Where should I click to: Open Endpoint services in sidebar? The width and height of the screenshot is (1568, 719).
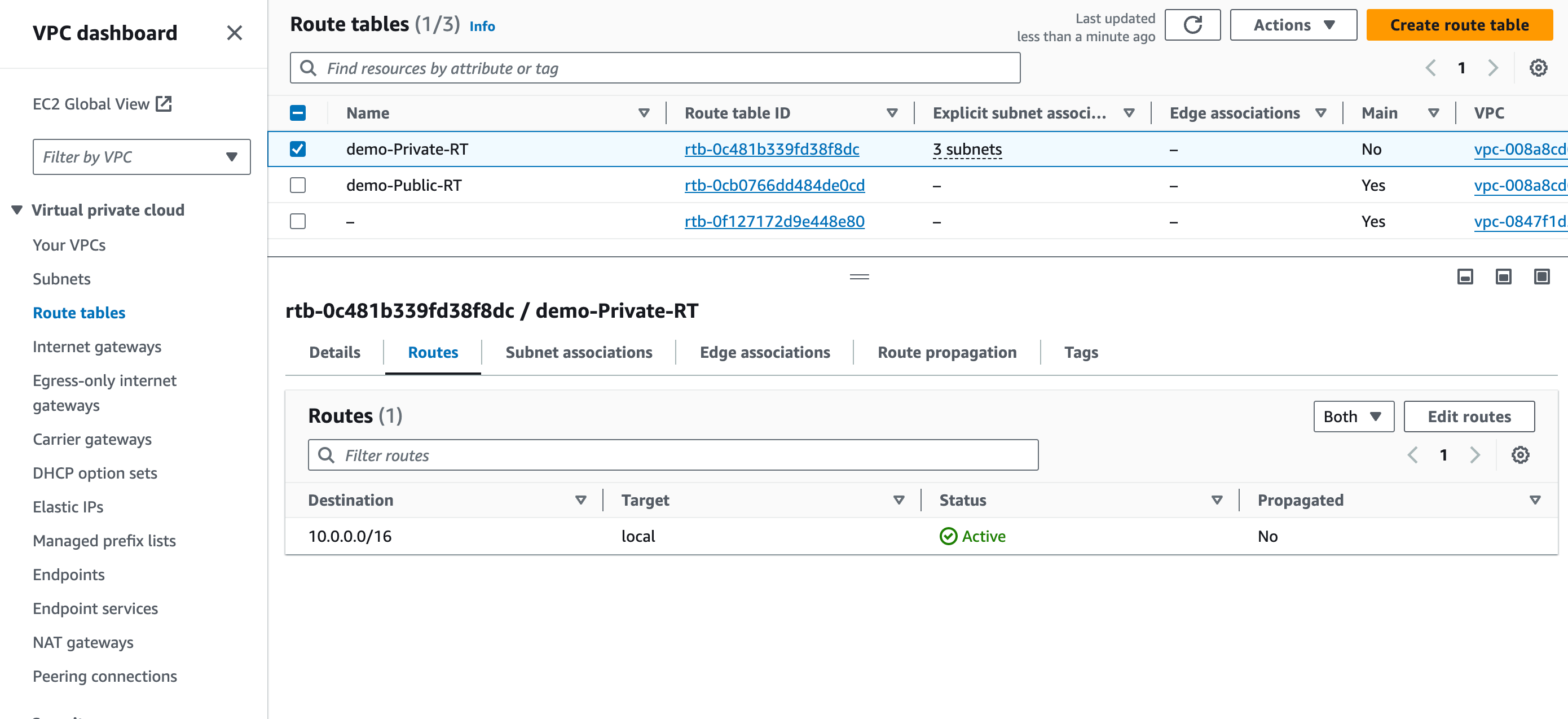pos(95,608)
